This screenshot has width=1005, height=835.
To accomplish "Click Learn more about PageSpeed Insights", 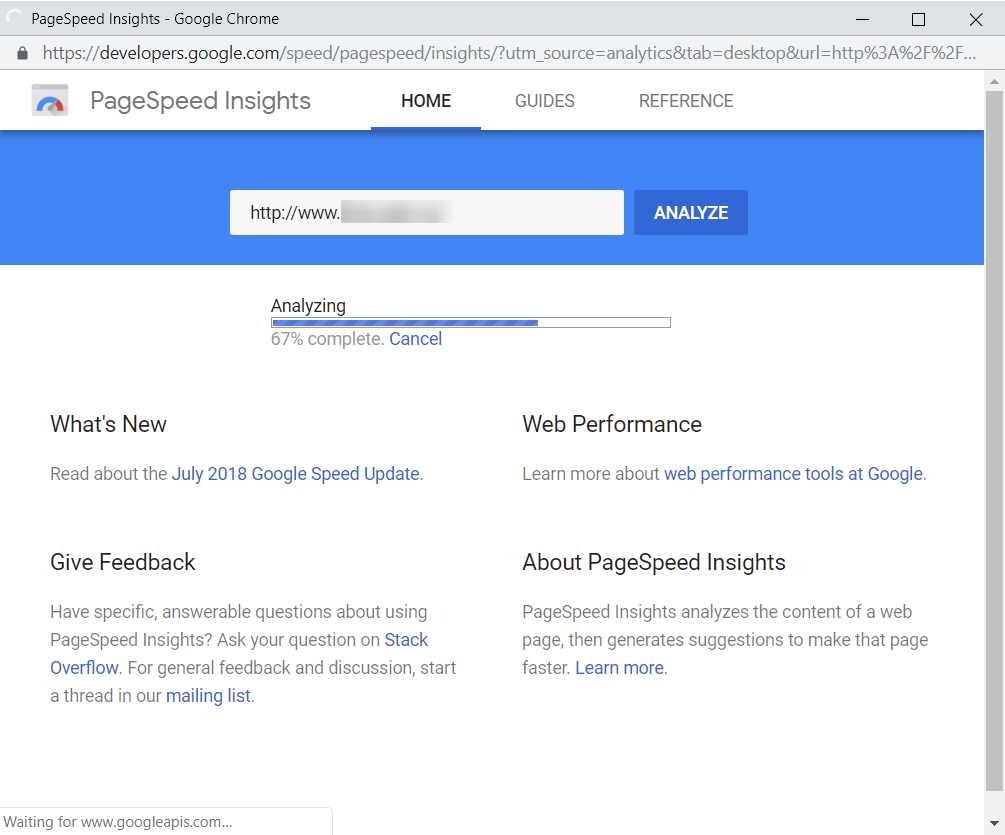I will 620,668.
